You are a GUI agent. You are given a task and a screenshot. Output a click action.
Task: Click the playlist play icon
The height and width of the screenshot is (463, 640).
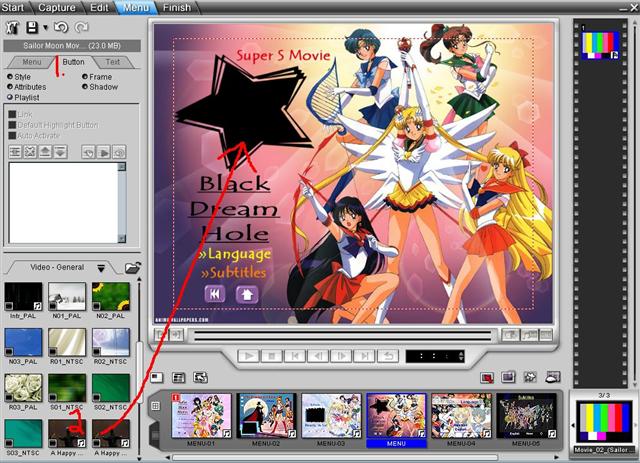tap(104, 152)
